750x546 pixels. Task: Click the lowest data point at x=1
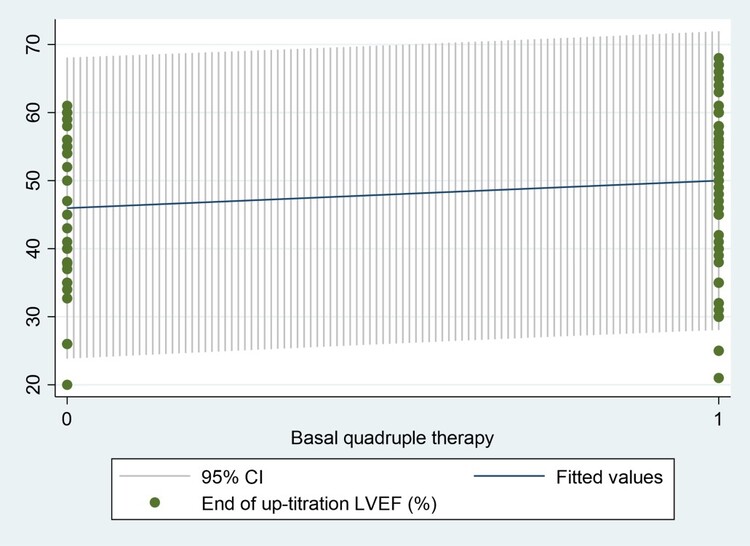tap(718, 377)
